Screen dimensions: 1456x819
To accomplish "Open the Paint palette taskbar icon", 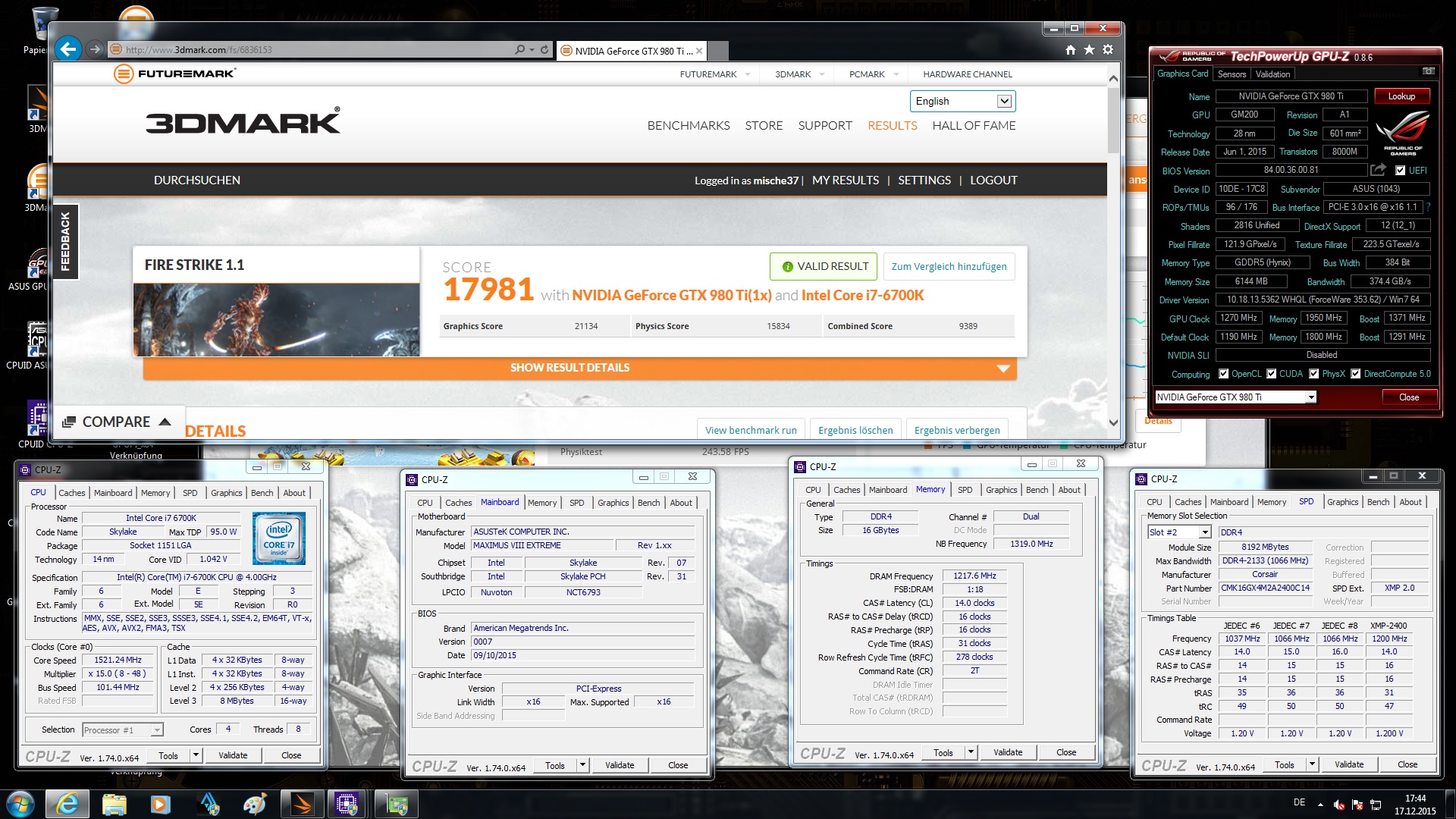I will [254, 804].
